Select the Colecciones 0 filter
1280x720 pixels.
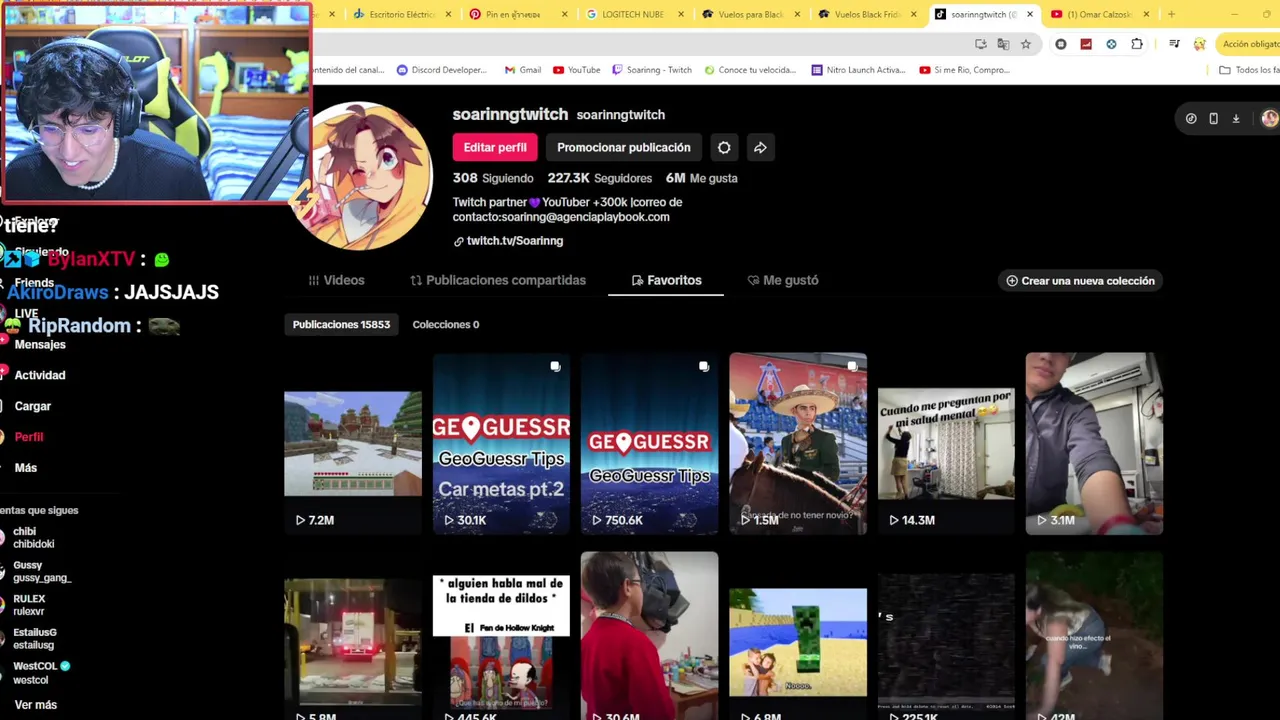coord(446,324)
